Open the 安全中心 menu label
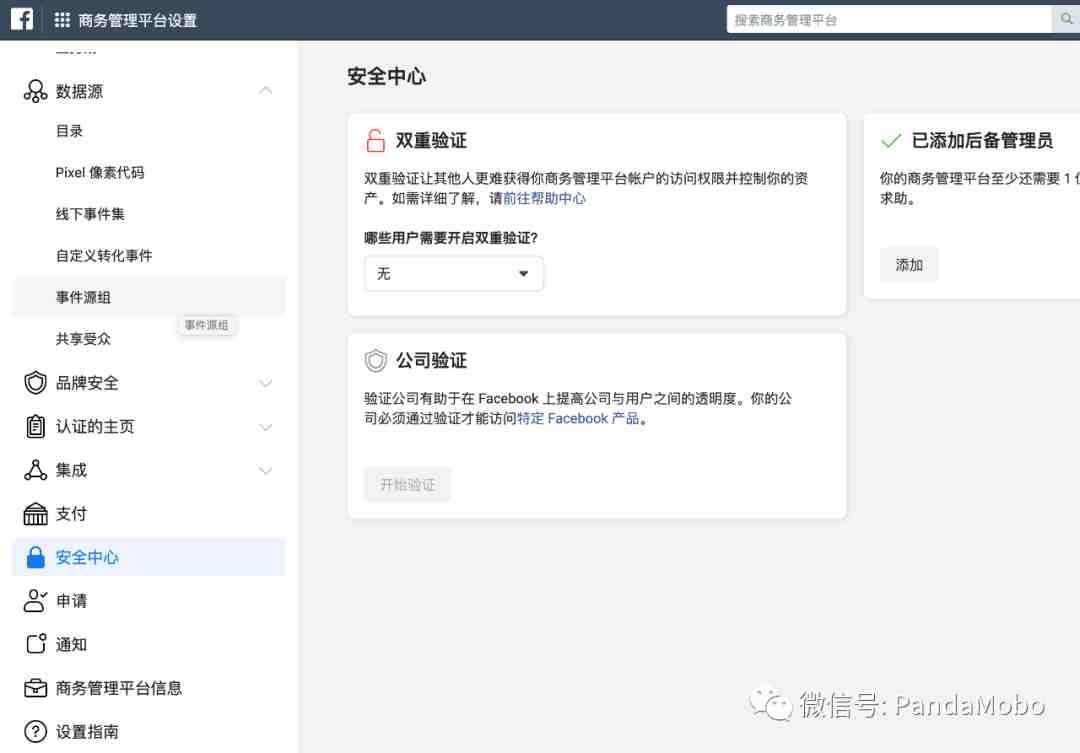The image size is (1080, 753). tap(87, 557)
